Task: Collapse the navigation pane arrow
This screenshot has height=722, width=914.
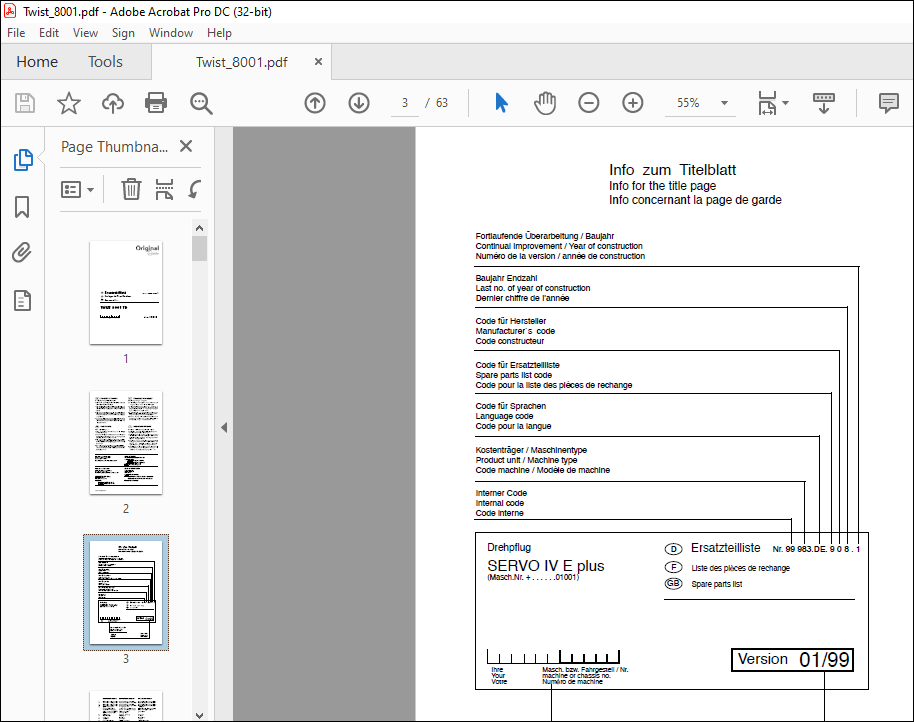Action: 224,428
